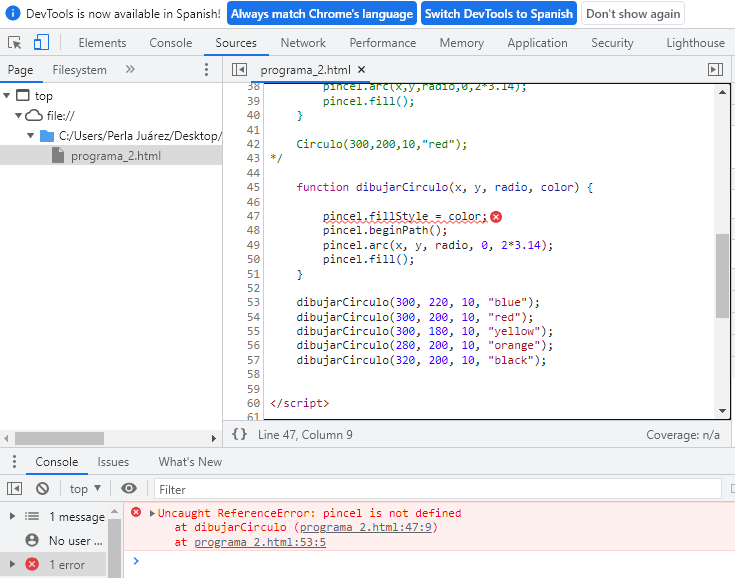Close the programa_2.html editor tab
This screenshot has height=578, width=735.
click(x=361, y=69)
